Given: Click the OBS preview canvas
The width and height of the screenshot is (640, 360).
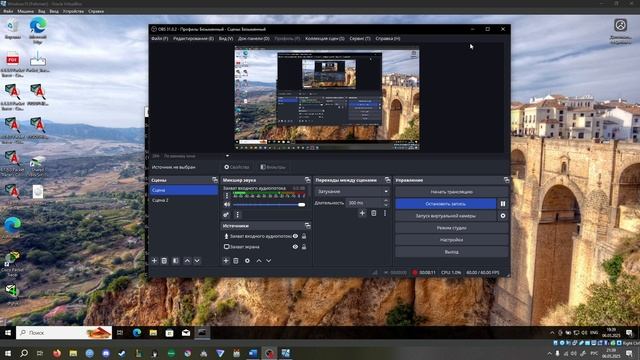Looking at the screenshot, I should point(327,98).
